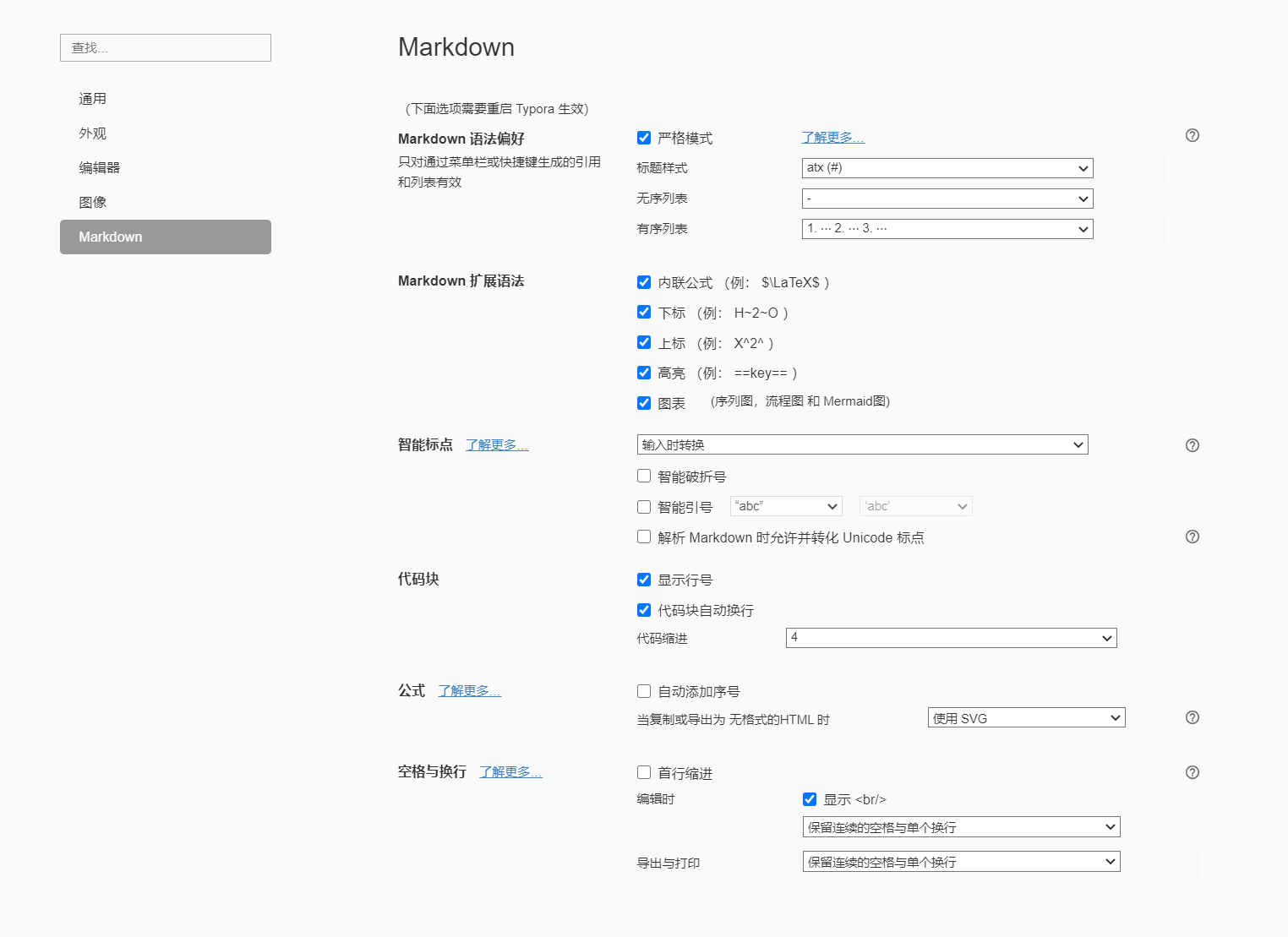Click help icon beside 智能标点 dropdown
This screenshot has height=937, width=1288.
coord(1192,445)
